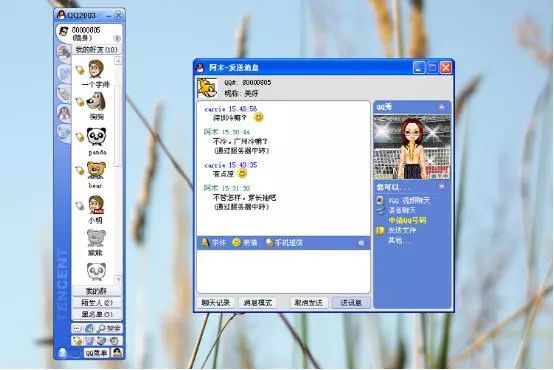Expand the 陌生人 strangers group

[97, 303]
